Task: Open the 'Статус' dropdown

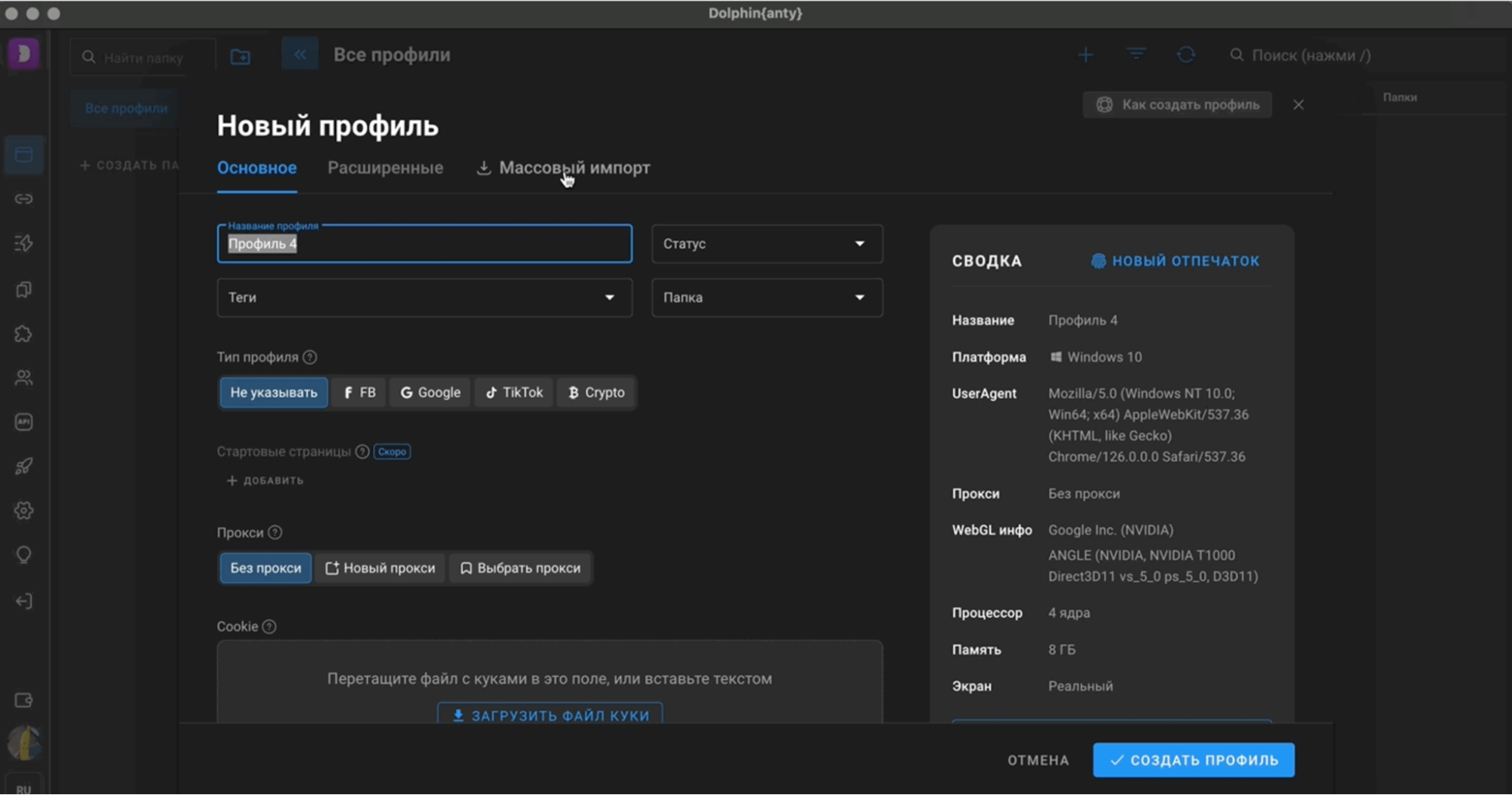Action: [767, 244]
